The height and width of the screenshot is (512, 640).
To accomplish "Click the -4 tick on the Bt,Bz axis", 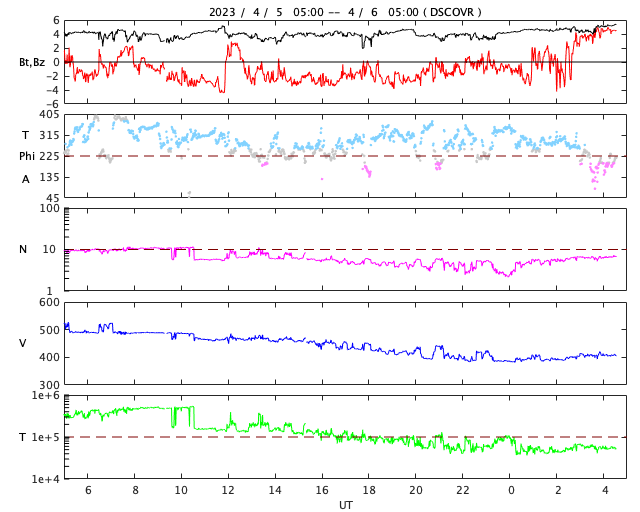I will (x=52, y=90).
